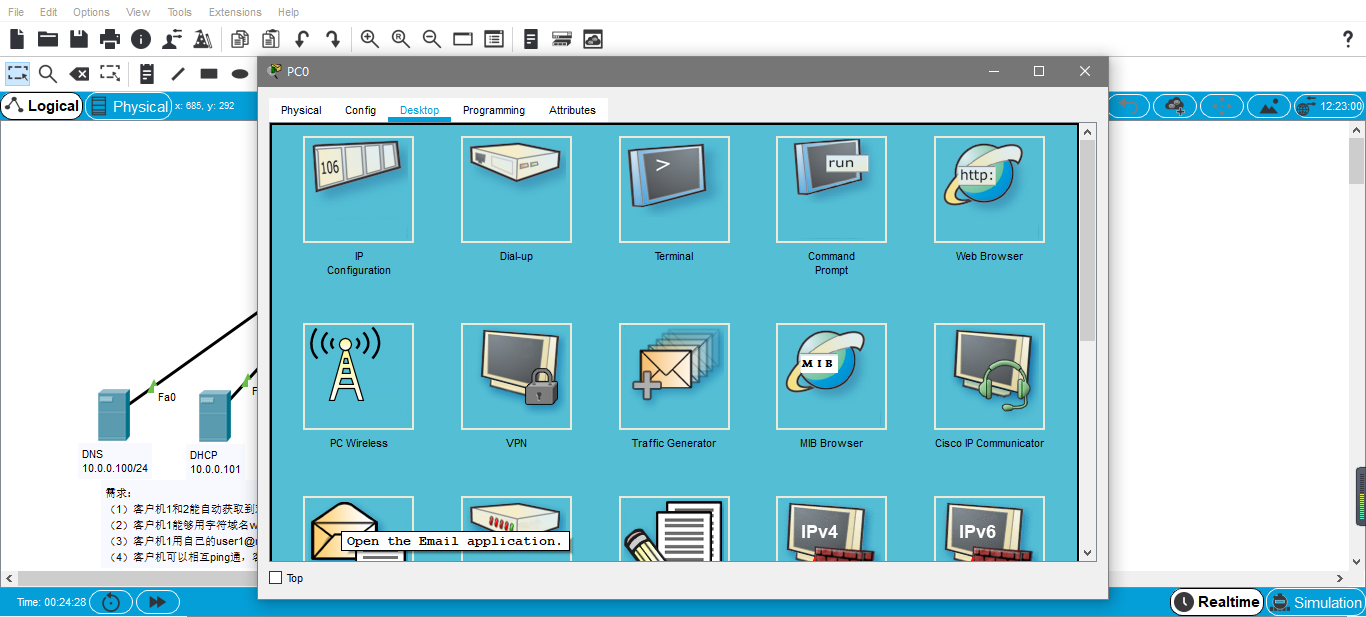Switch to Programming tab
Viewport: 1366px width, 617px height.
[494, 110]
